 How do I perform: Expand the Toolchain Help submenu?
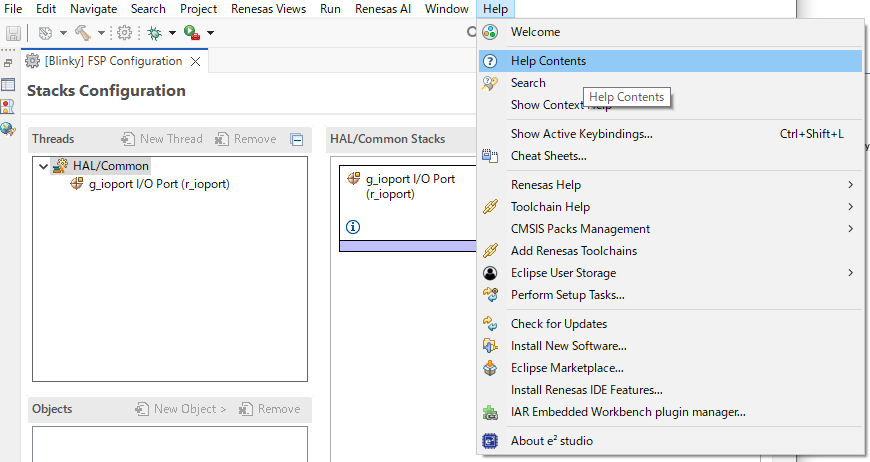(670, 207)
